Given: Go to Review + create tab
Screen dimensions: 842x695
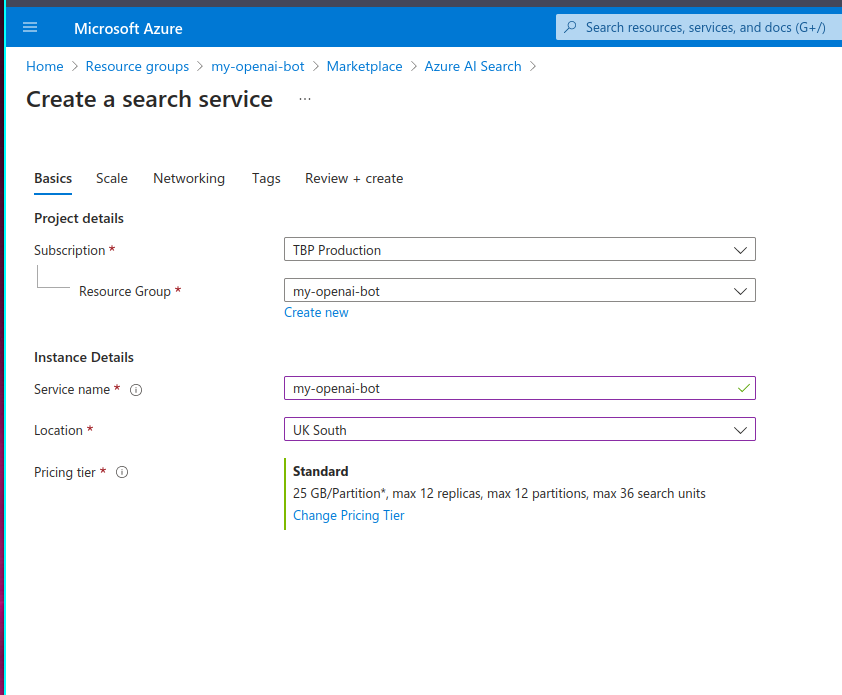Looking at the screenshot, I should [x=354, y=178].
